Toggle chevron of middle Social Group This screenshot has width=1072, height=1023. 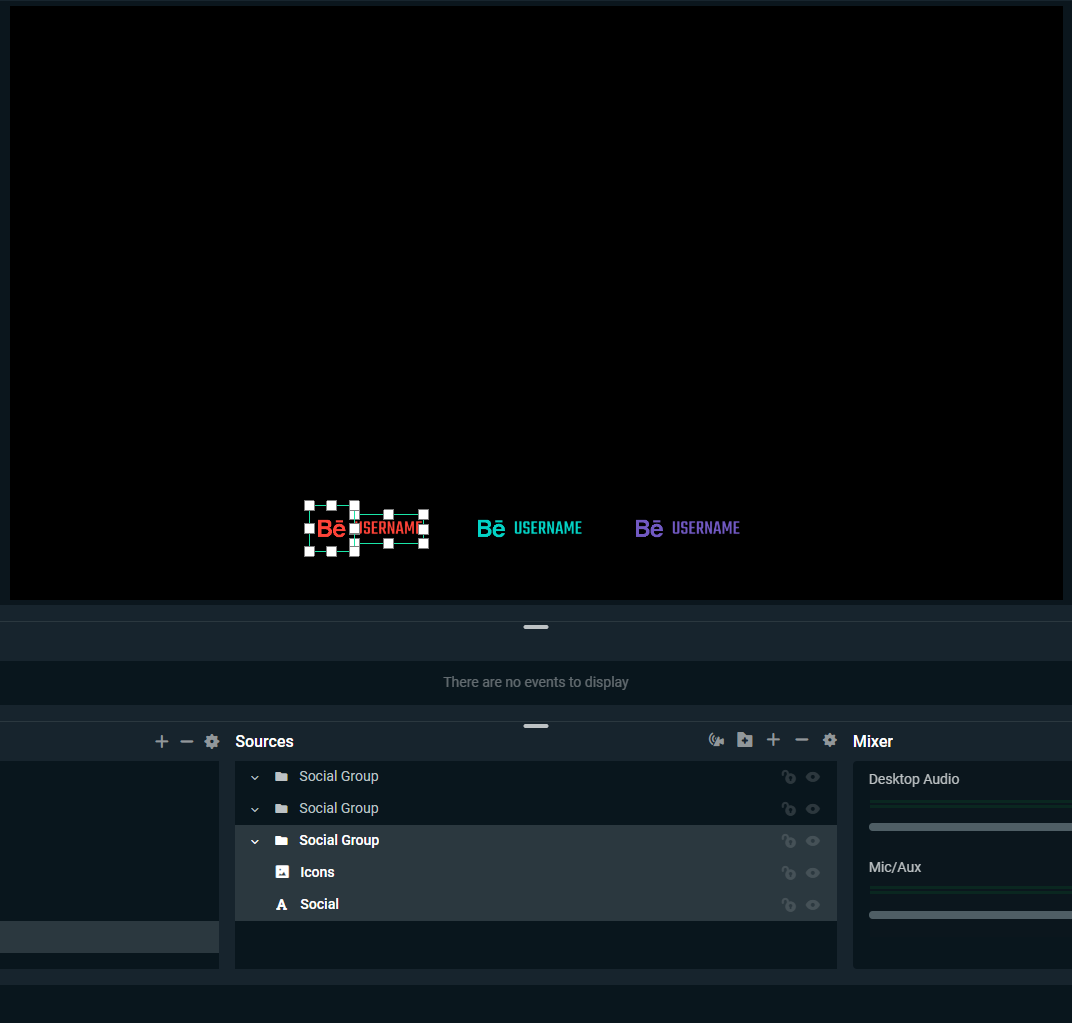[x=255, y=810]
